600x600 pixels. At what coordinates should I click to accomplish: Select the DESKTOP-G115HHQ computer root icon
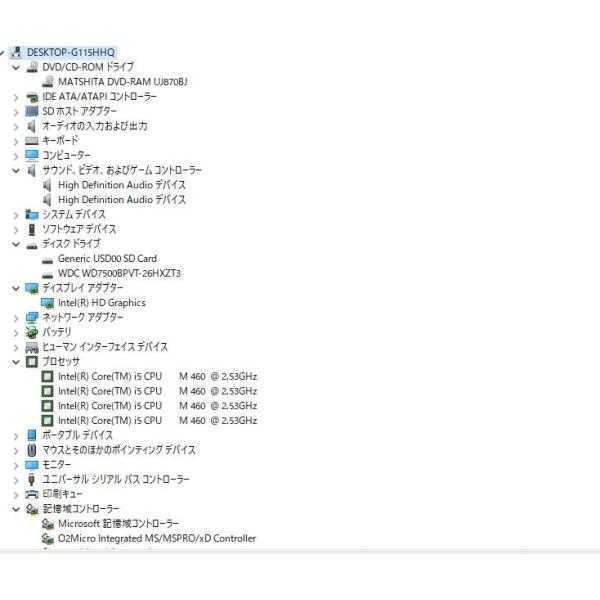point(16,52)
